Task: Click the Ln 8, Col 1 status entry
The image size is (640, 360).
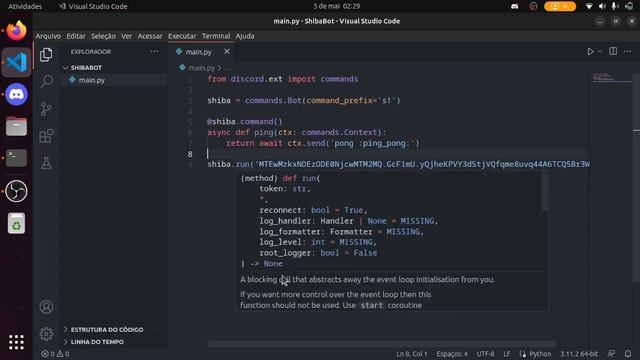Action: (411, 354)
